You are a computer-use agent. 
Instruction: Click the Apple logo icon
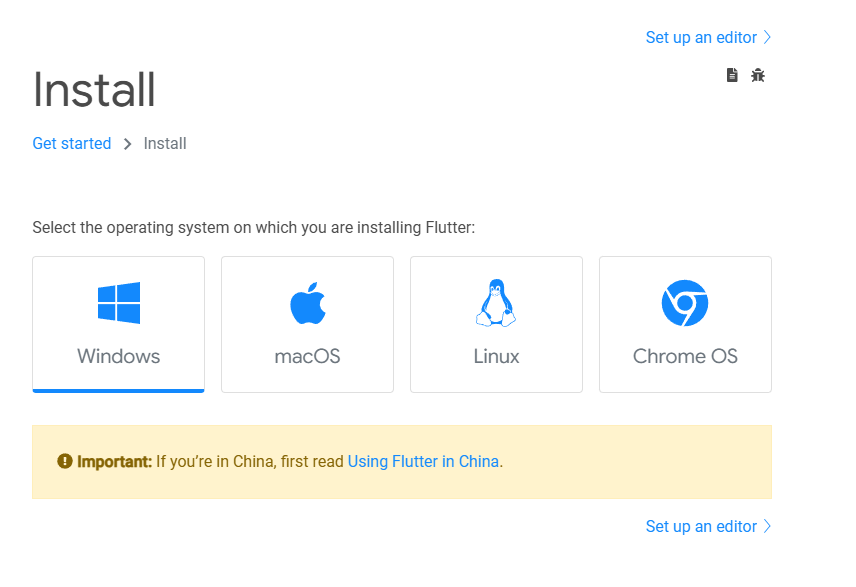pos(307,303)
